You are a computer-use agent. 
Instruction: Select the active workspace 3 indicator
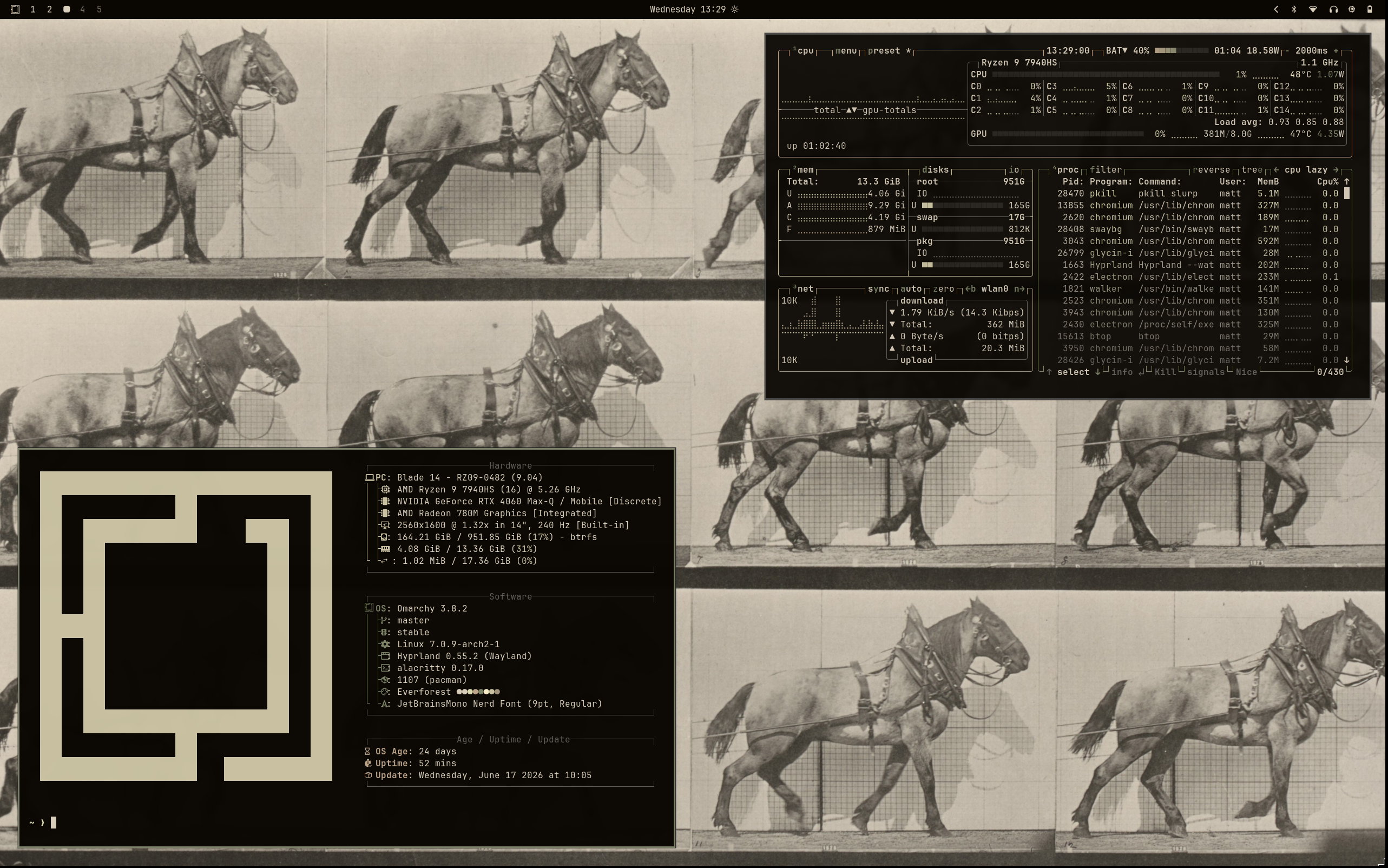point(67,9)
